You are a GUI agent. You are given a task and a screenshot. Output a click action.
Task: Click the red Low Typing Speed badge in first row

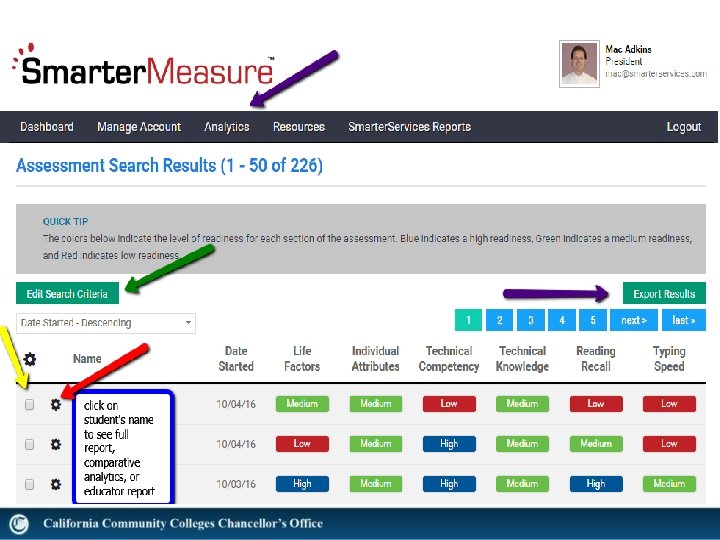pos(669,404)
